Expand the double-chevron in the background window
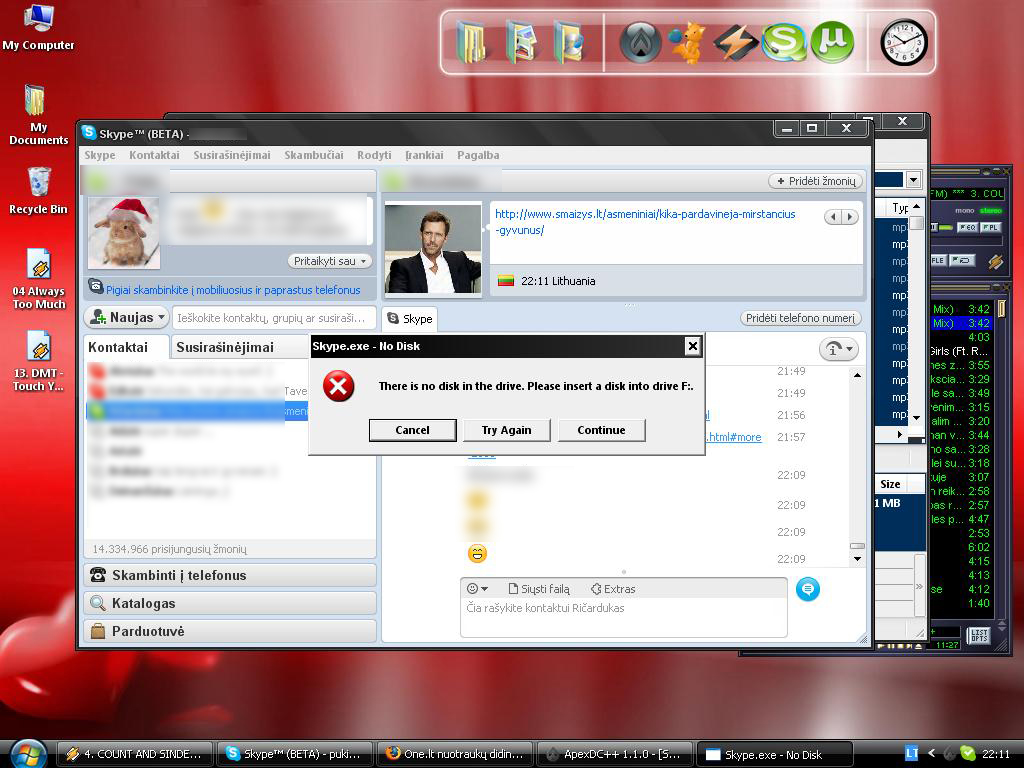 click(920, 586)
